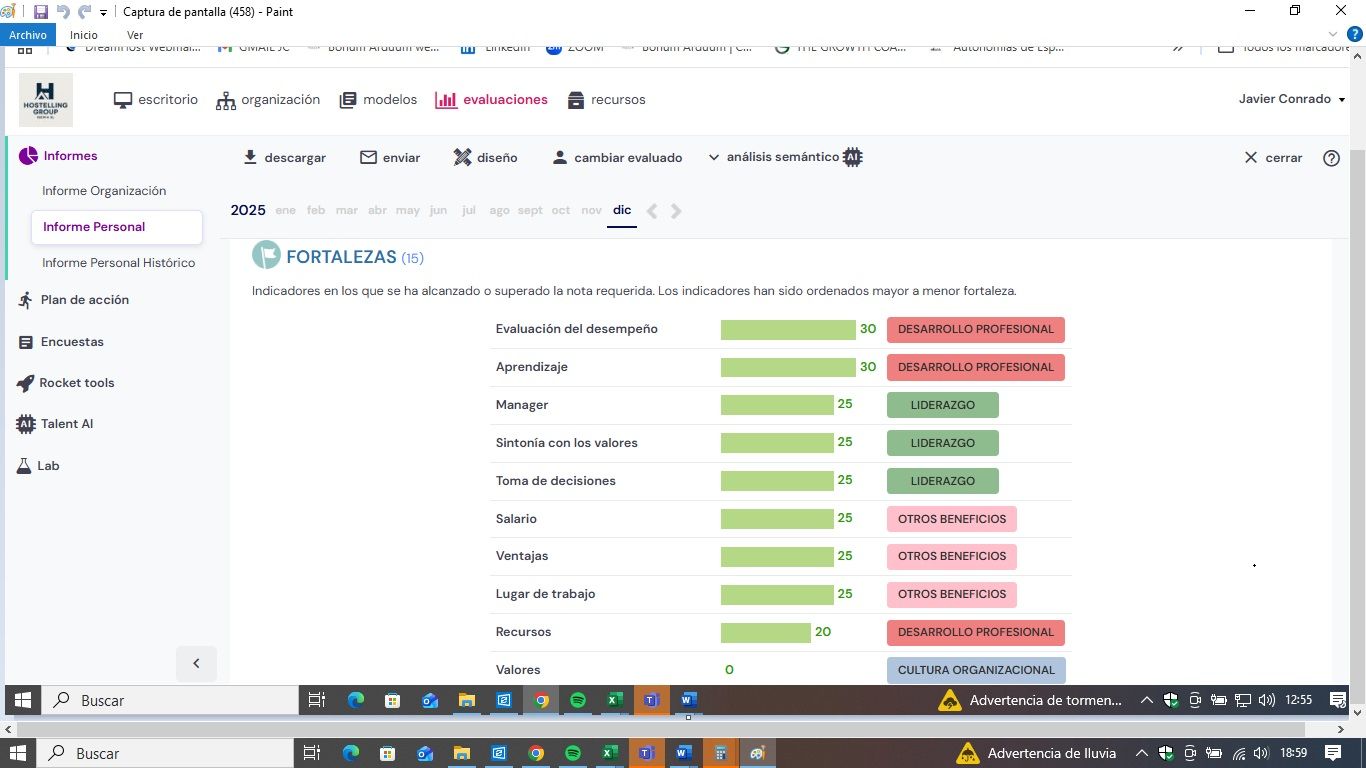
Task: Open the Javier Conrado user menu
Action: coord(1291,99)
